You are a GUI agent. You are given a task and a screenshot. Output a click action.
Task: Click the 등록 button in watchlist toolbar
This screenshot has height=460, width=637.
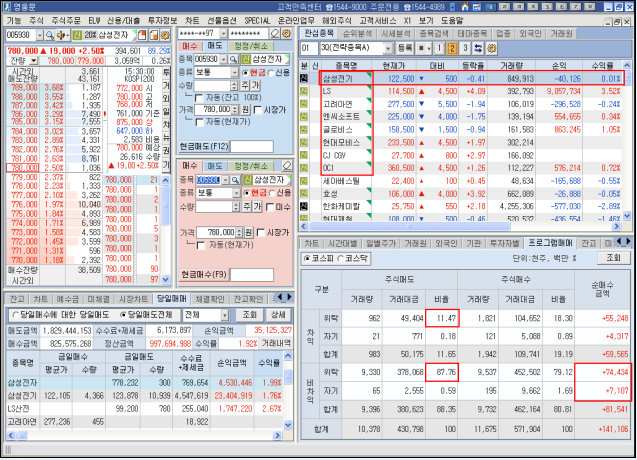tap(405, 49)
